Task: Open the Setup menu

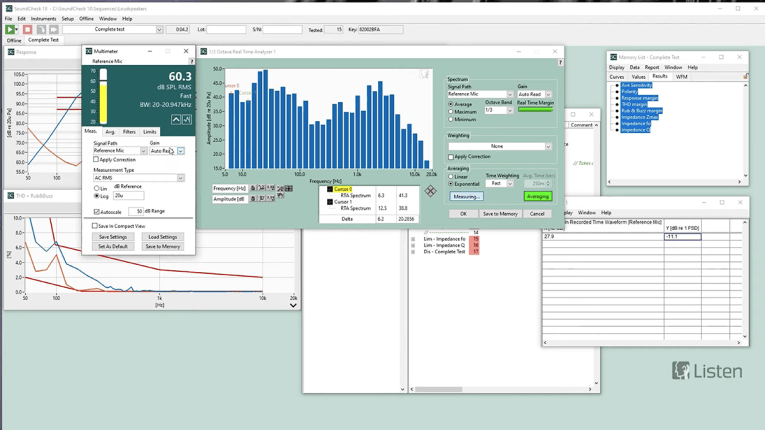Action: pos(68,19)
